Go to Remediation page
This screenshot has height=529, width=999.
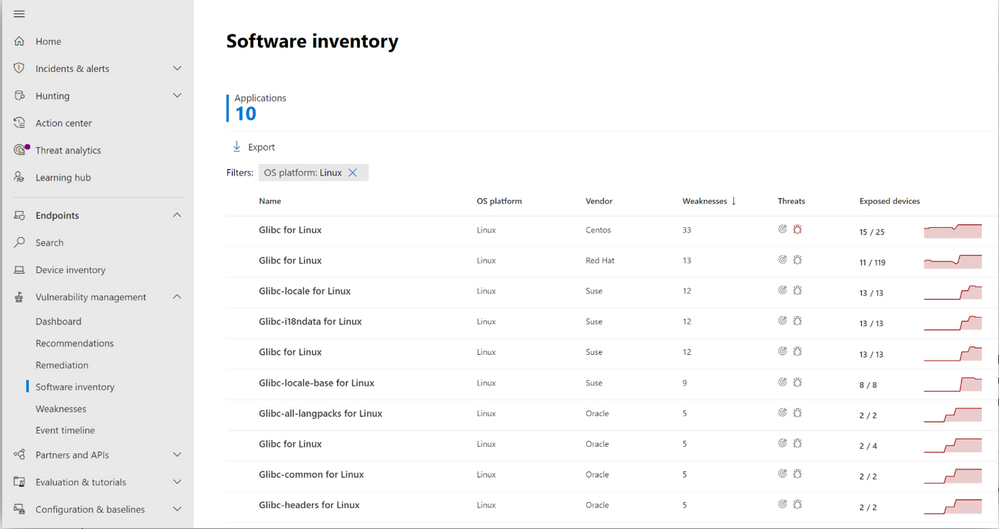(x=62, y=365)
